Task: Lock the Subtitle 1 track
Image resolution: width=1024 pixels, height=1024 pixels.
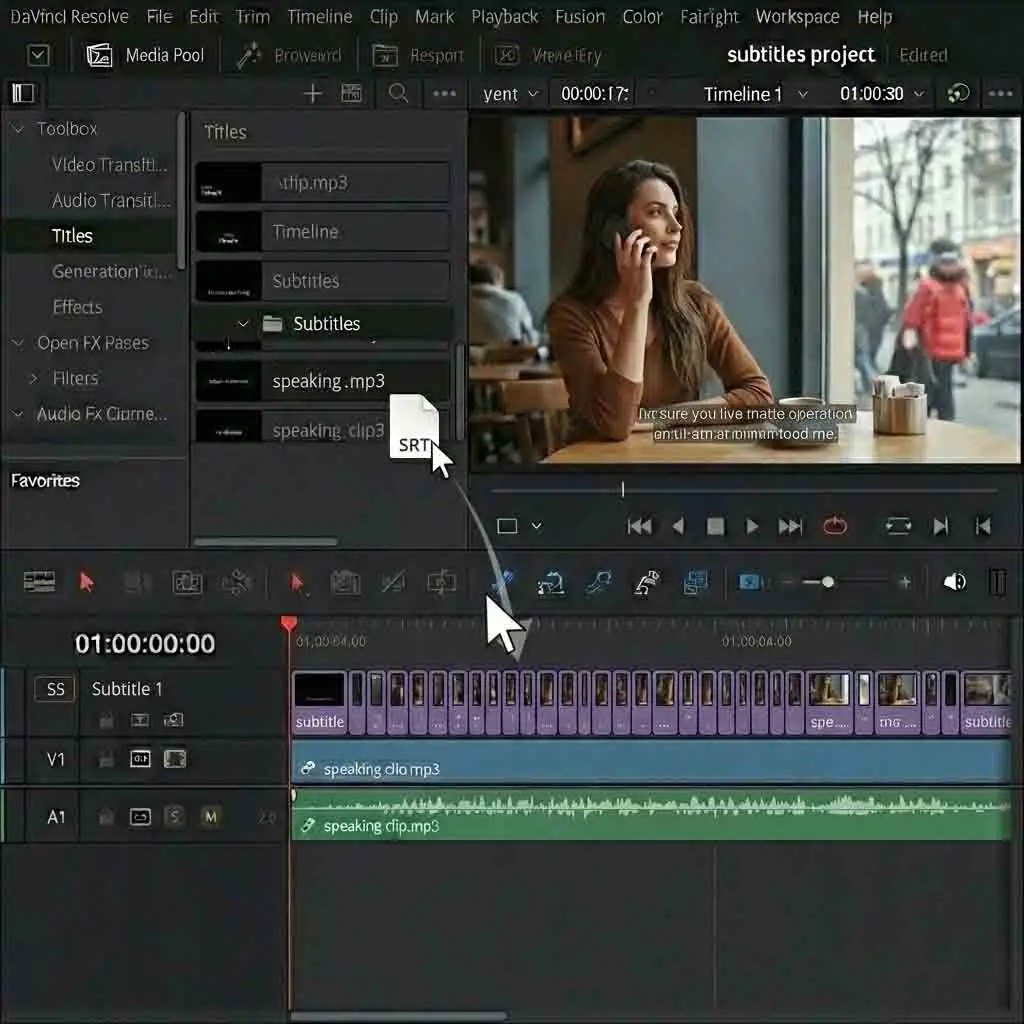Action: tap(105, 719)
